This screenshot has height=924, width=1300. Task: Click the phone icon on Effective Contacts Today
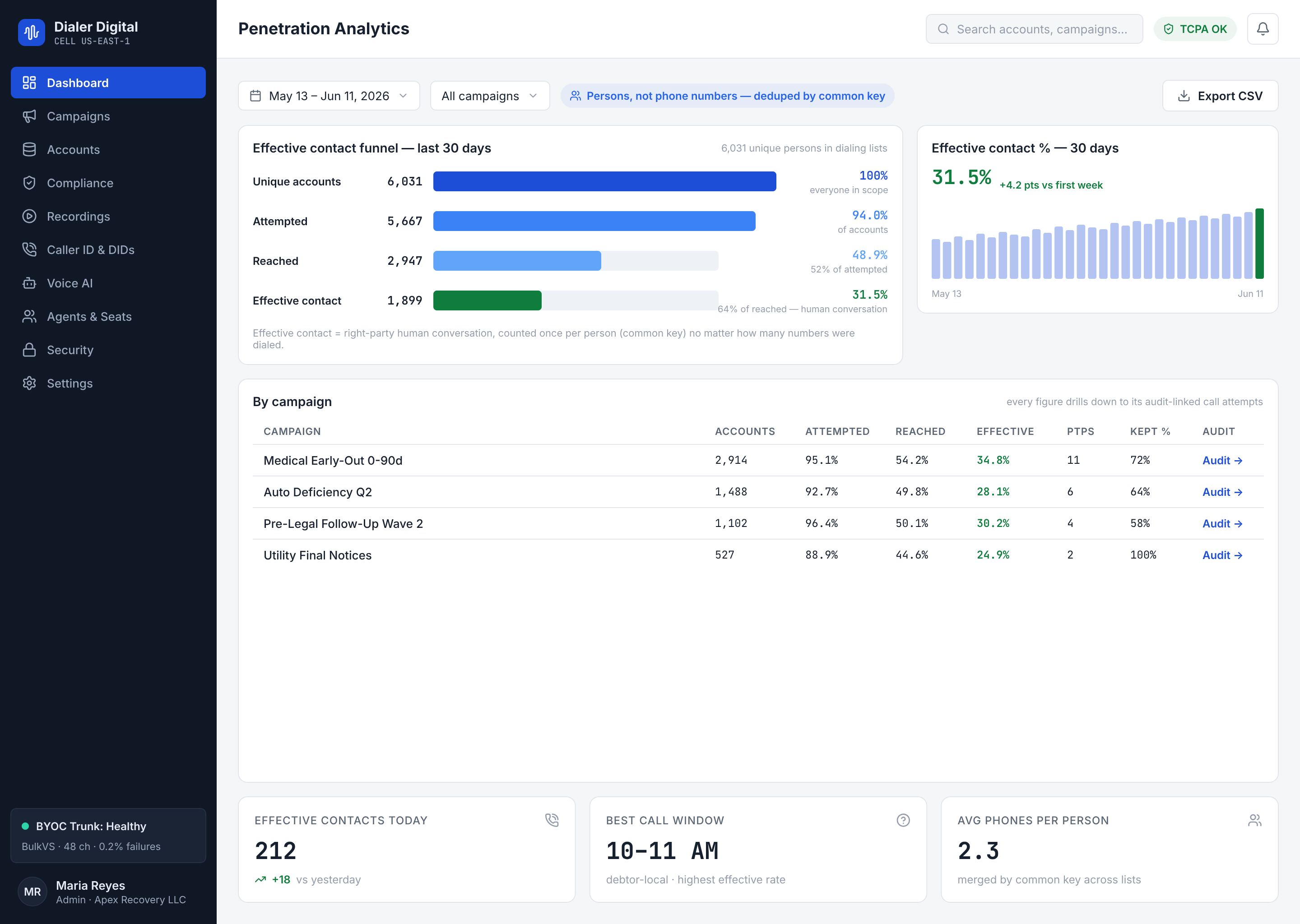(x=552, y=820)
